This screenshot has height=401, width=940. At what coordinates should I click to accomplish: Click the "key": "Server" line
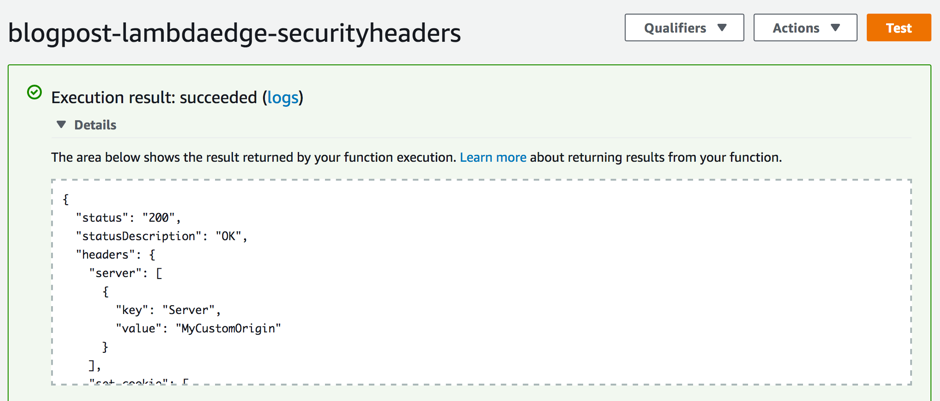[168, 310]
